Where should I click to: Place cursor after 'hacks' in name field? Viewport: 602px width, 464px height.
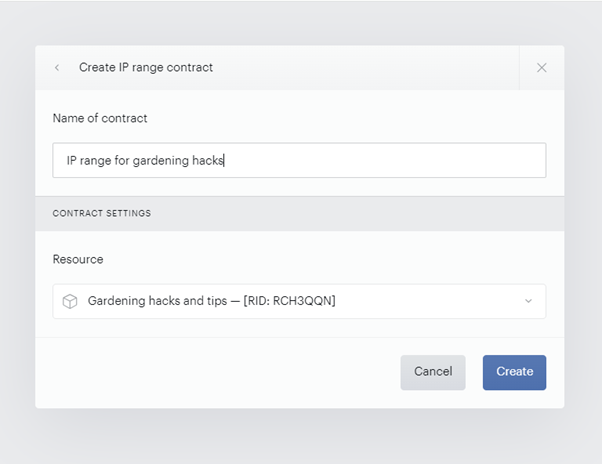click(x=224, y=160)
